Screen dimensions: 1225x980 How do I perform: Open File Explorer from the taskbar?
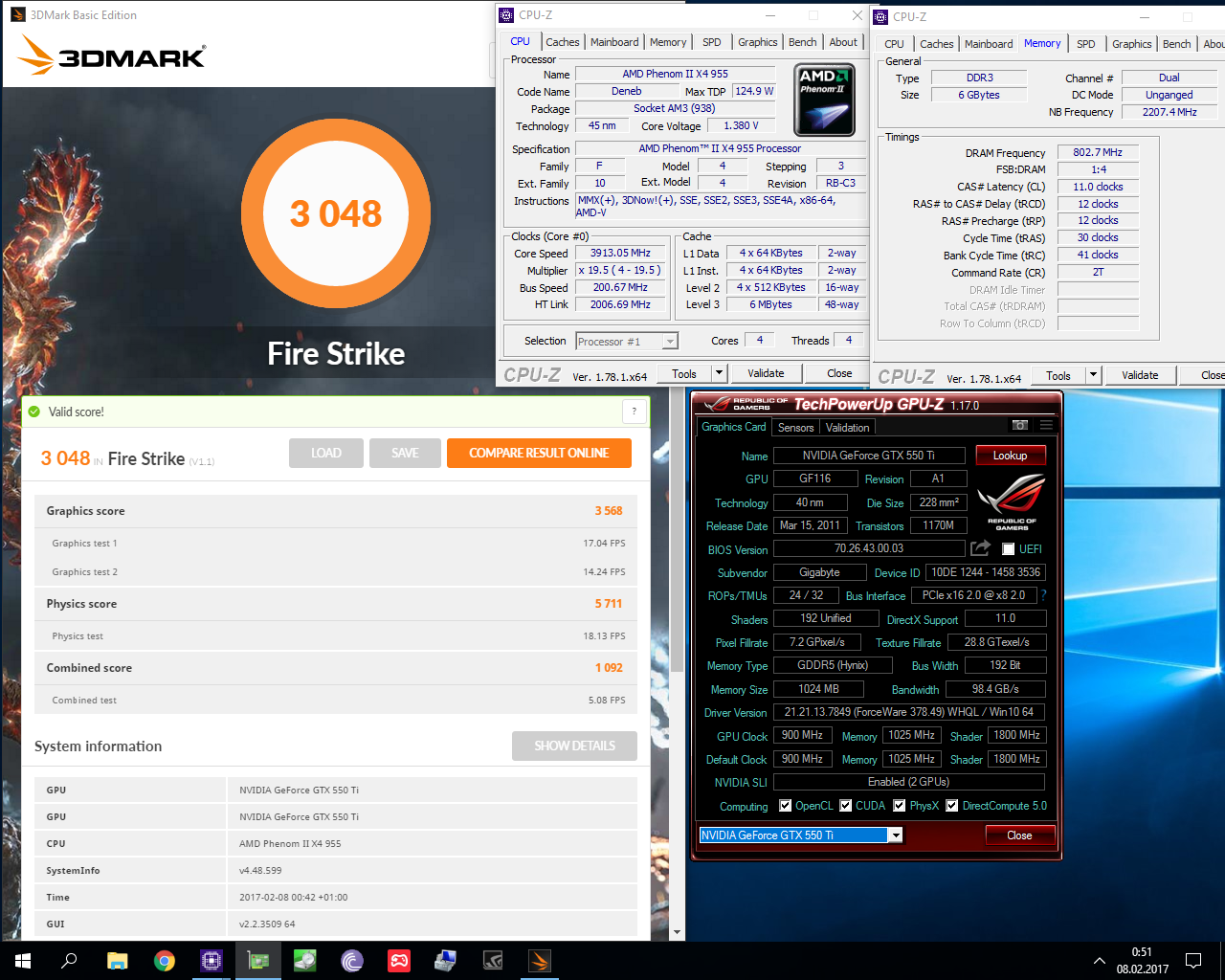tap(117, 961)
